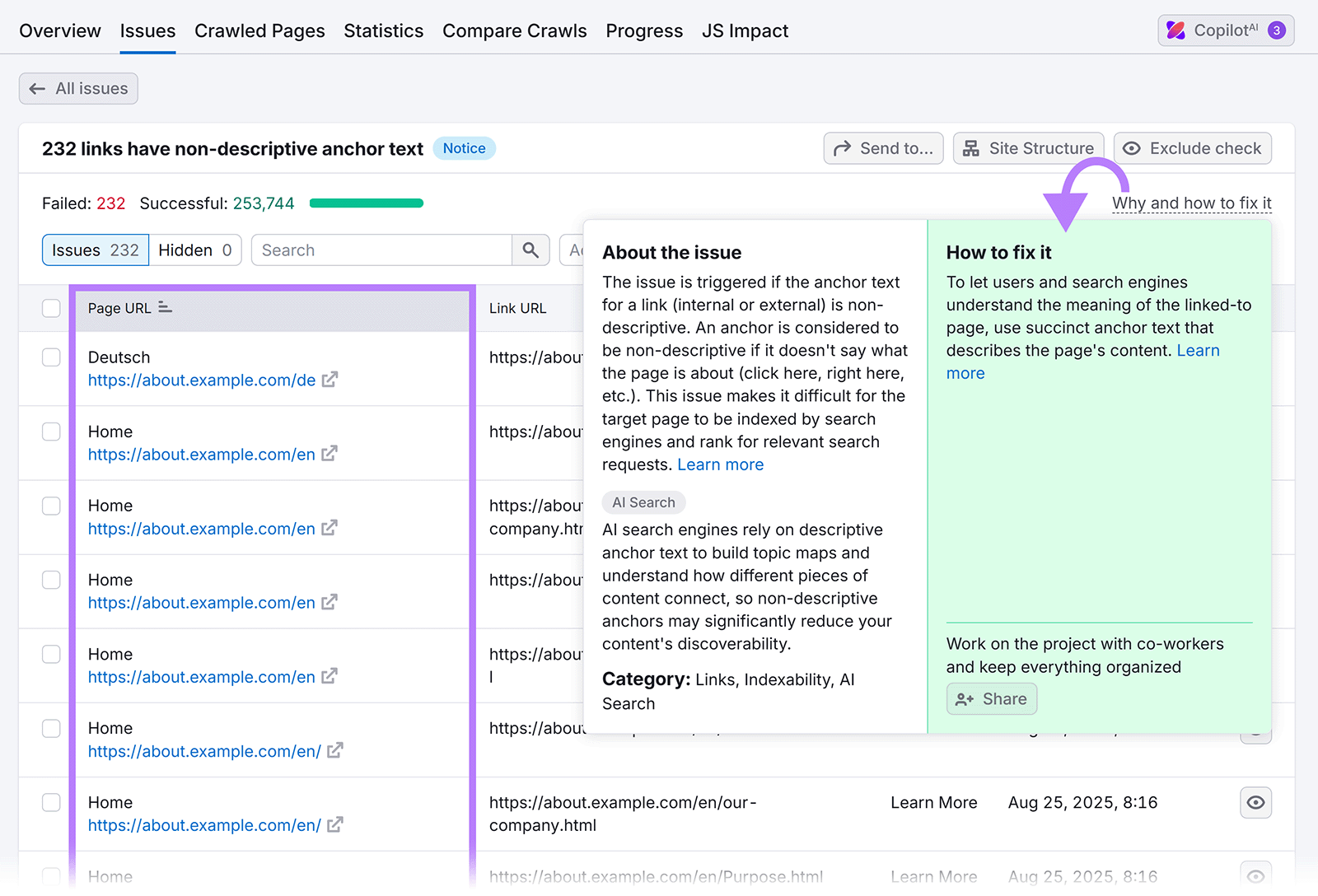Open the Copilot AI panel

[1225, 30]
